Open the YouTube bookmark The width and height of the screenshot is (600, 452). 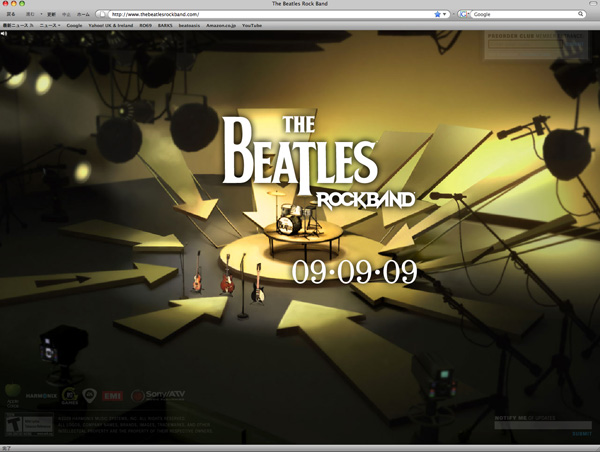(x=252, y=25)
